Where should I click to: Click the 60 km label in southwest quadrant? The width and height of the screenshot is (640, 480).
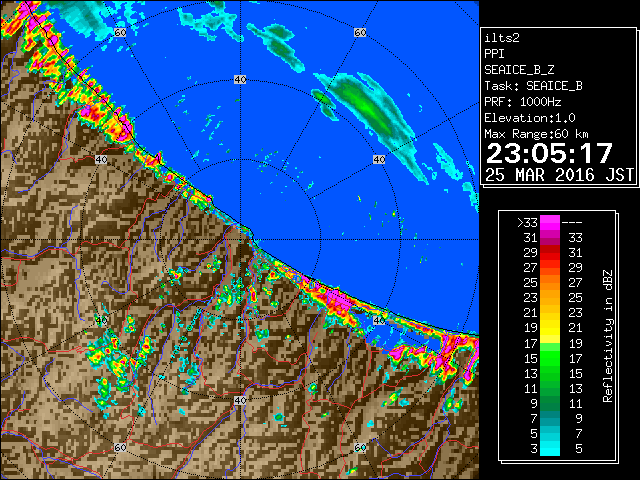coord(120,448)
